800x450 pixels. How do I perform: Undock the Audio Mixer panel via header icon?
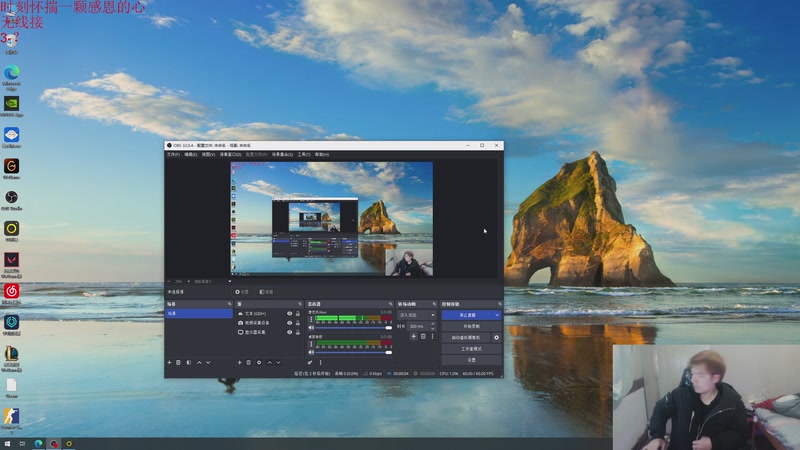(x=390, y=304)
